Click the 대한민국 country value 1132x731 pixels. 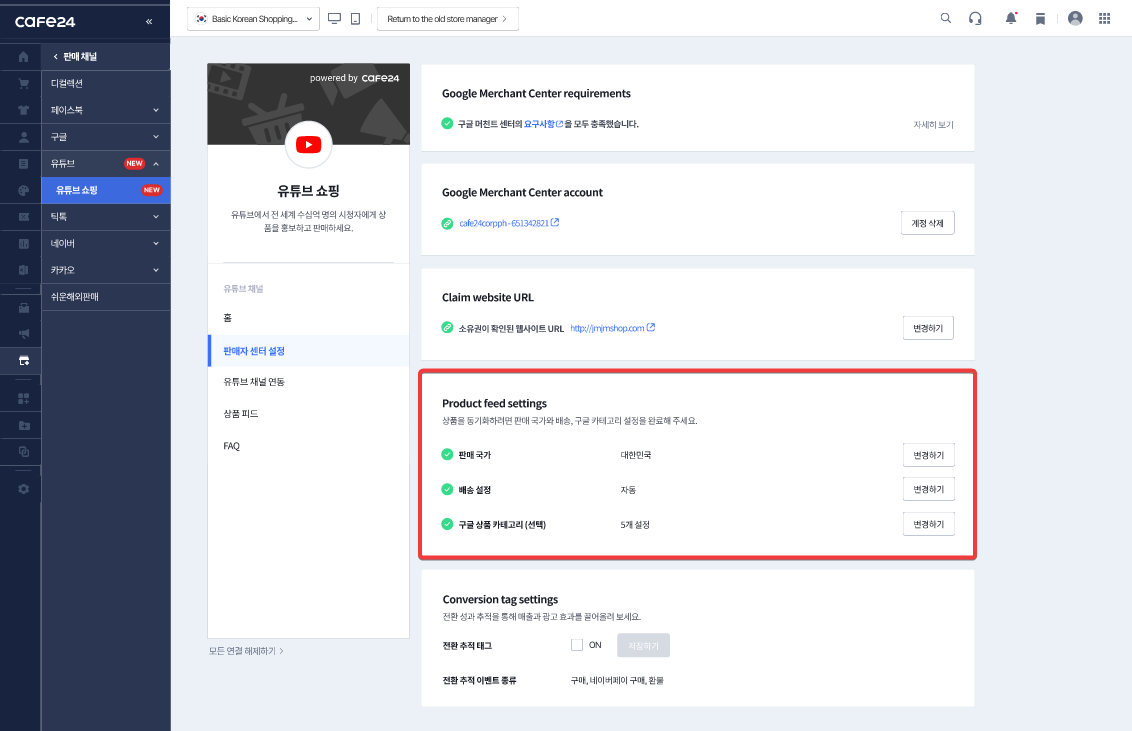(636, 455)
